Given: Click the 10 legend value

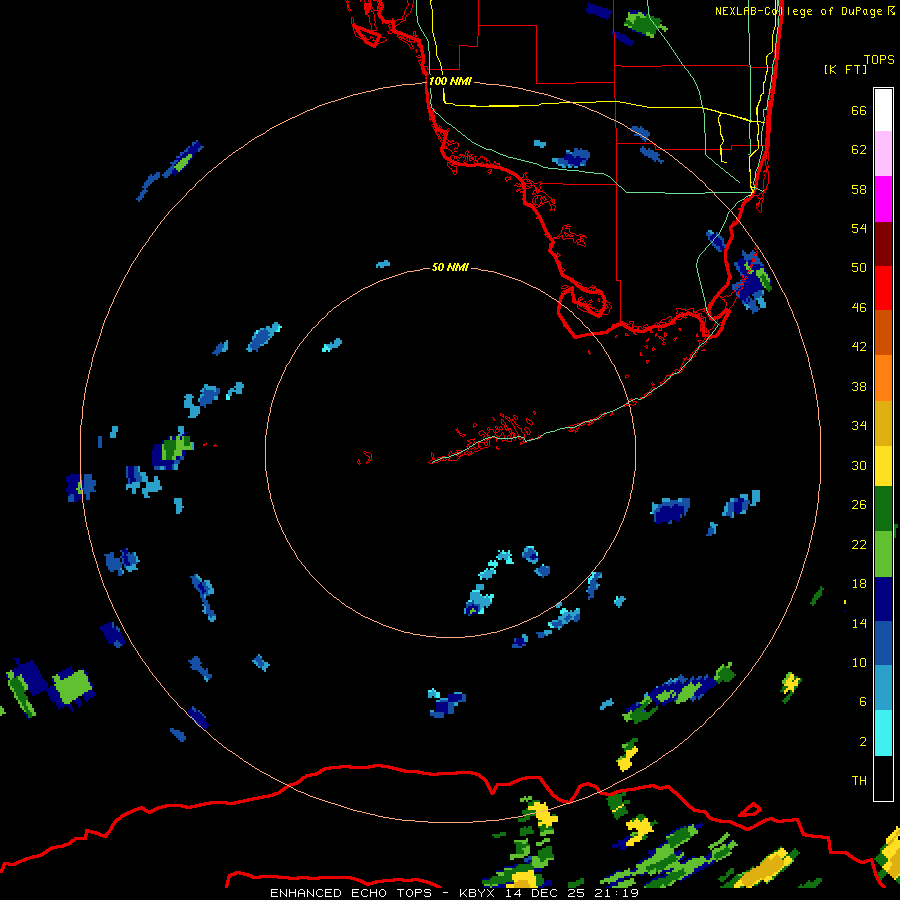Looking at the screenshot, I should coord(859,662).
